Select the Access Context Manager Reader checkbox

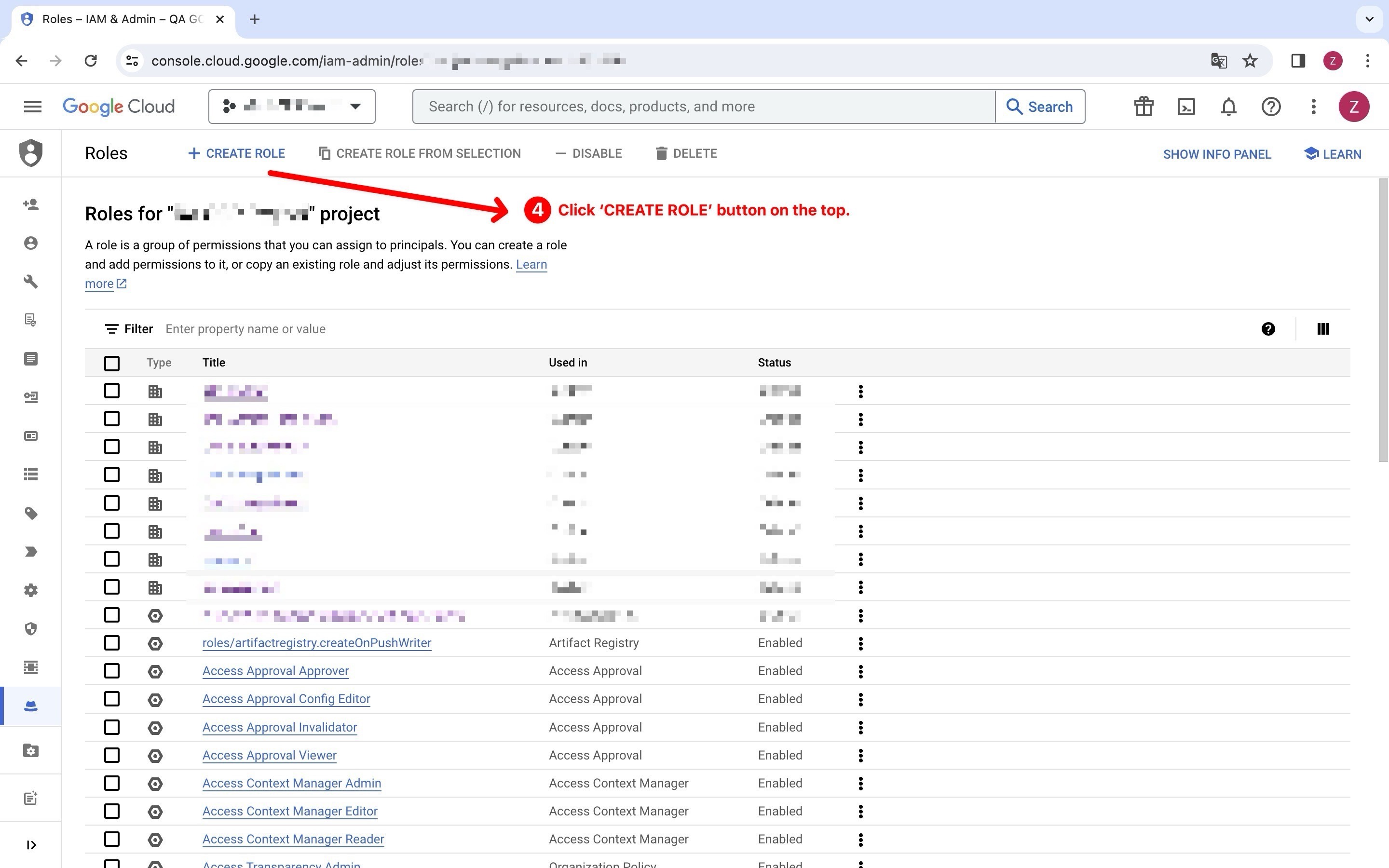tap(112, 839)
